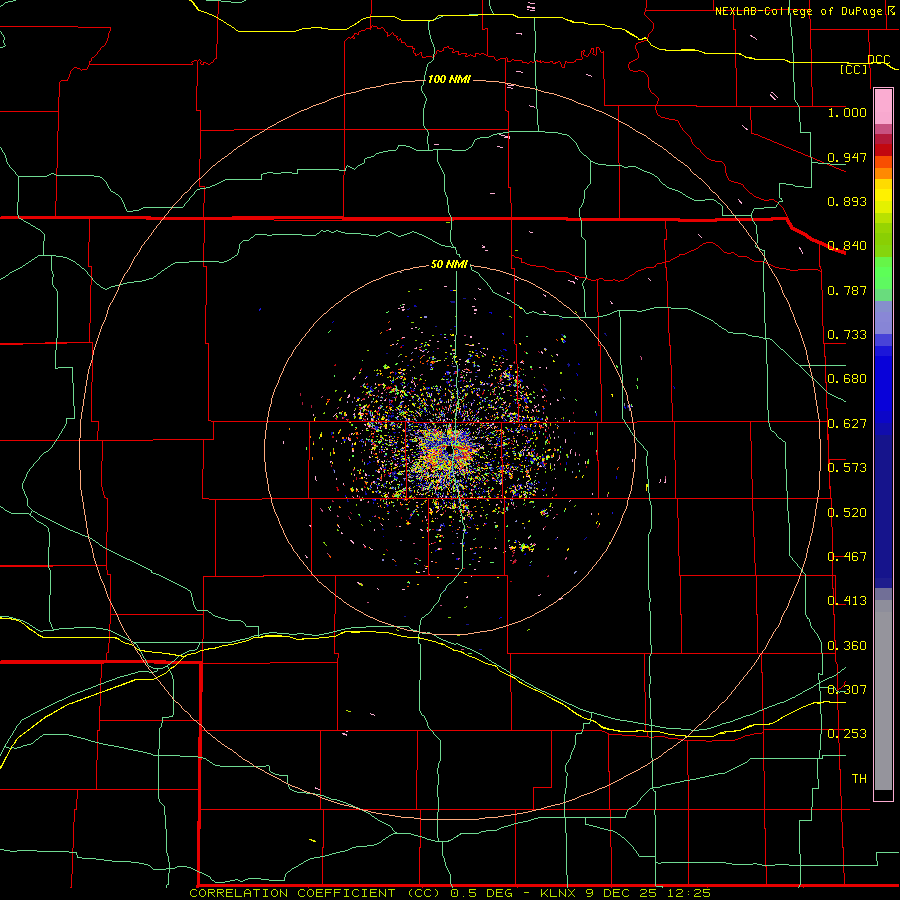Click the TH label at legend bottom
Viewport: 900px width, 900px height.
point(859,779)
